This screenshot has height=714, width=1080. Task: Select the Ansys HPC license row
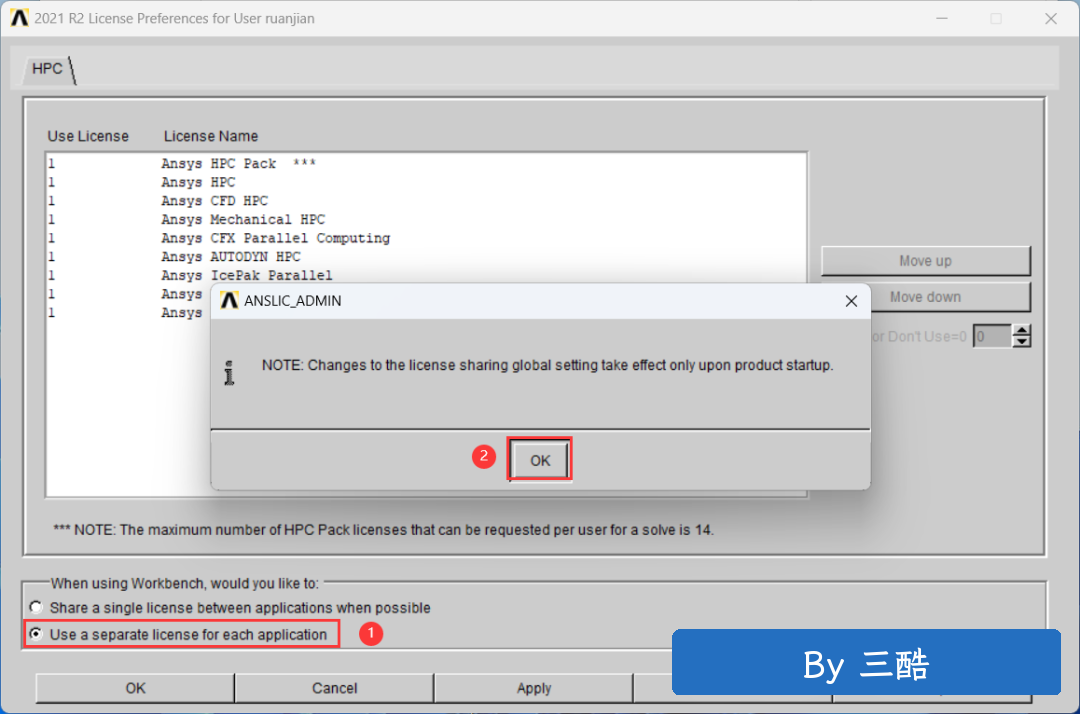pyautogui.click(x=426, y=182)
